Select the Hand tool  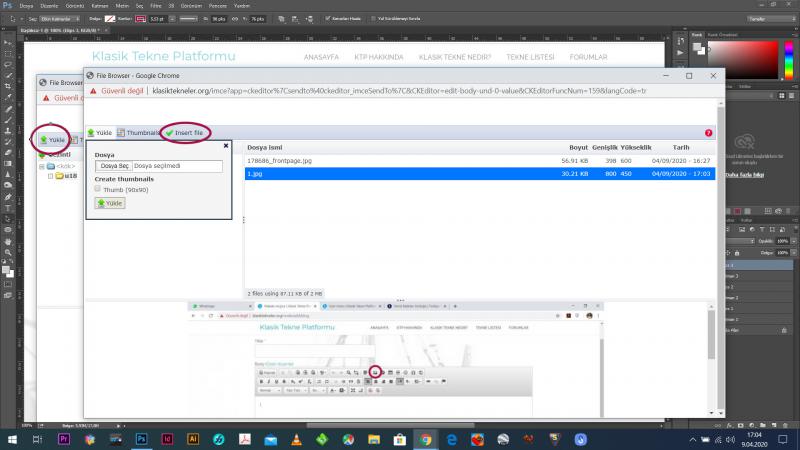tap(8, 241)
